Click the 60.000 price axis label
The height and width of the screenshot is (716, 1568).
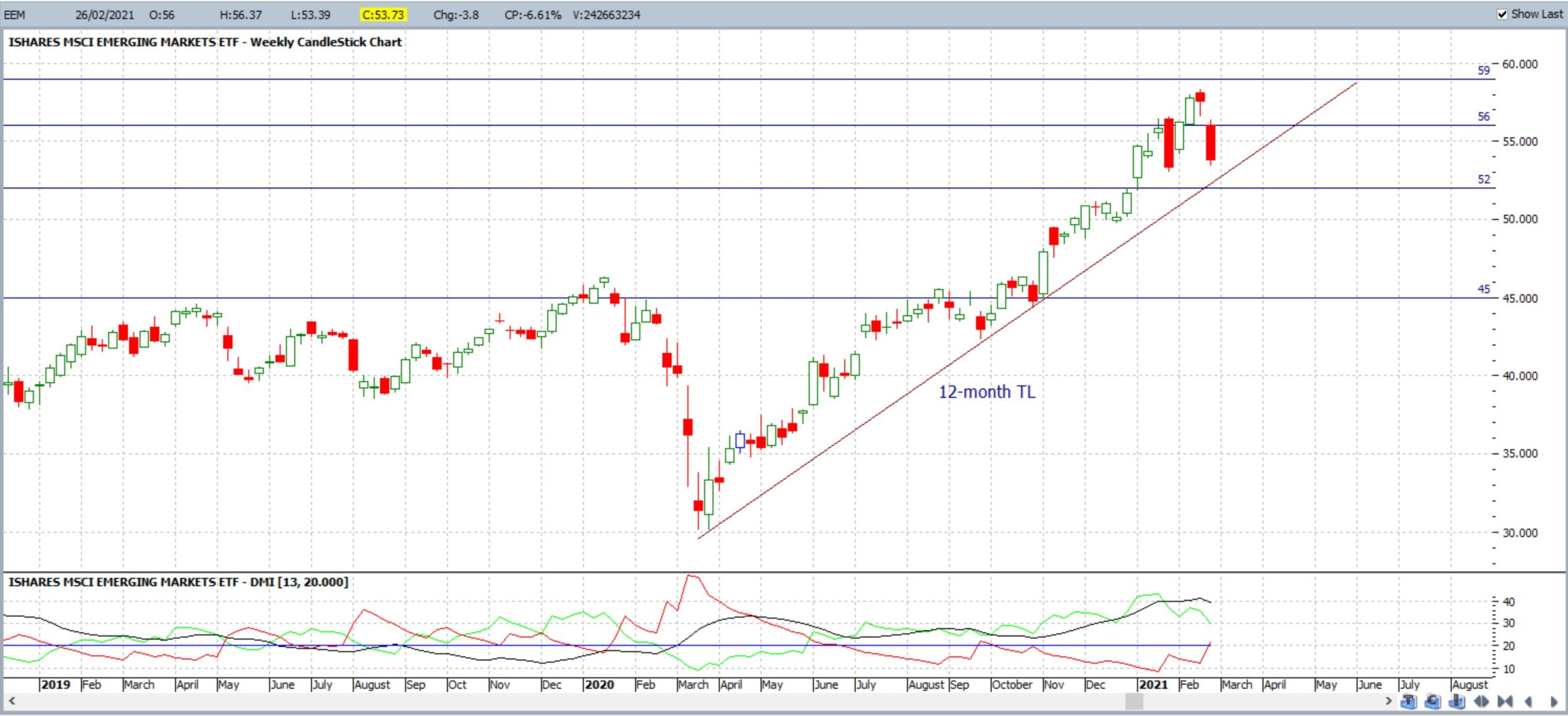(x=1520, y=64)
